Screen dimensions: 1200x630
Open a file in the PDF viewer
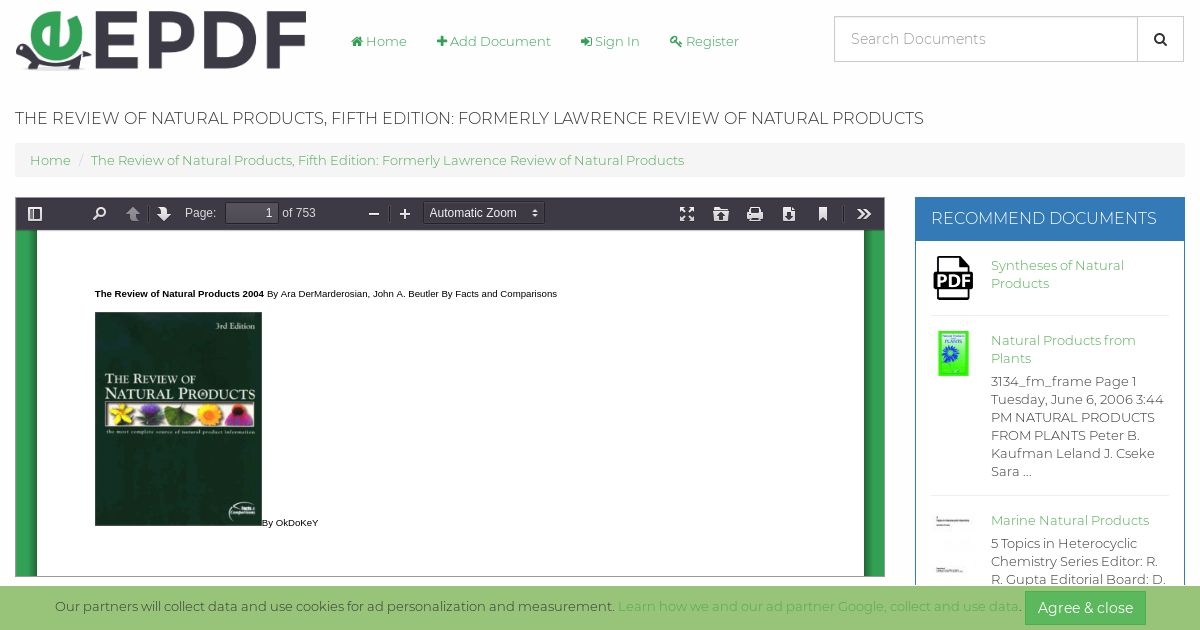(721, 214)
